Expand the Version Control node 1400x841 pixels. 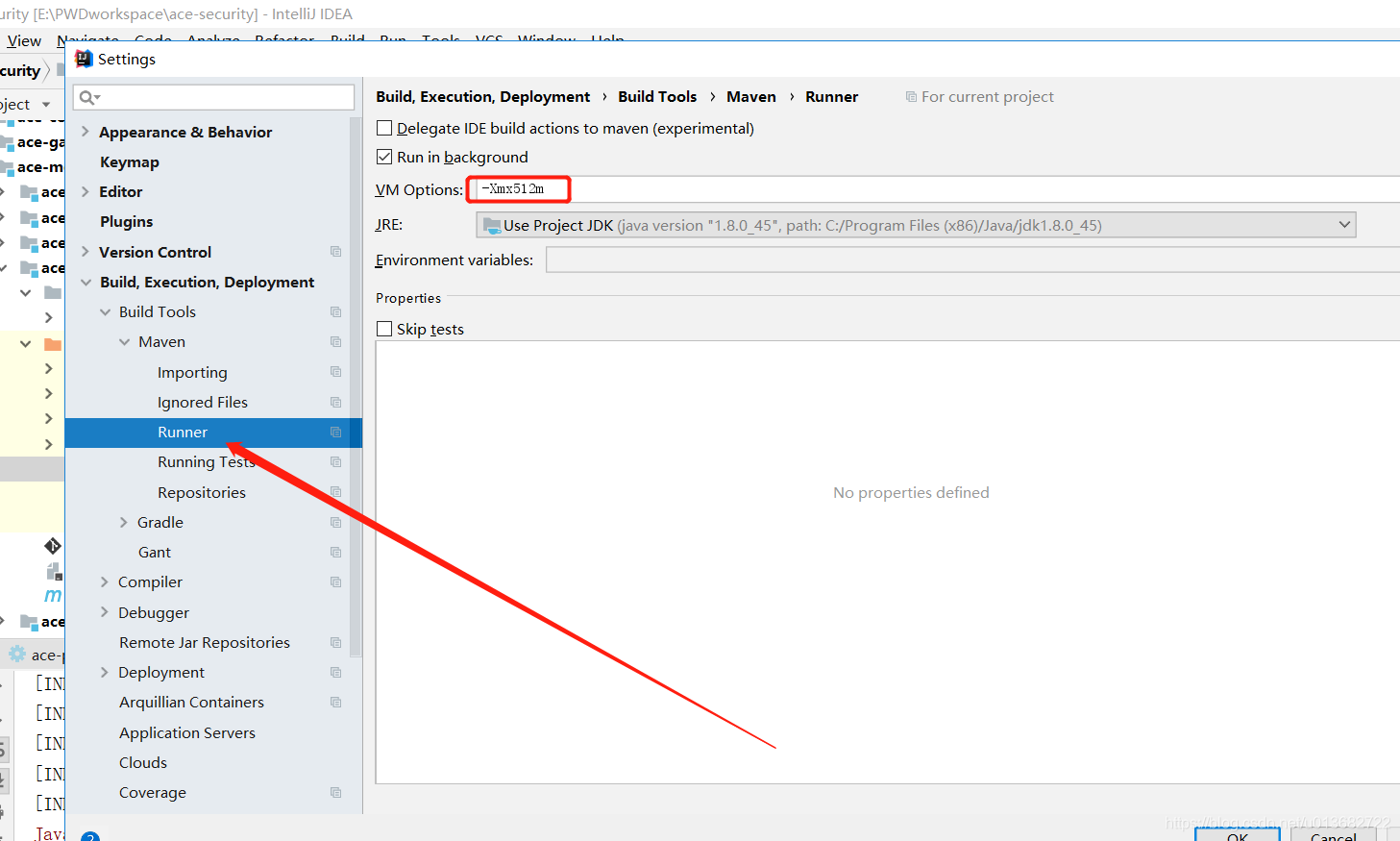(x=86, y=252)
